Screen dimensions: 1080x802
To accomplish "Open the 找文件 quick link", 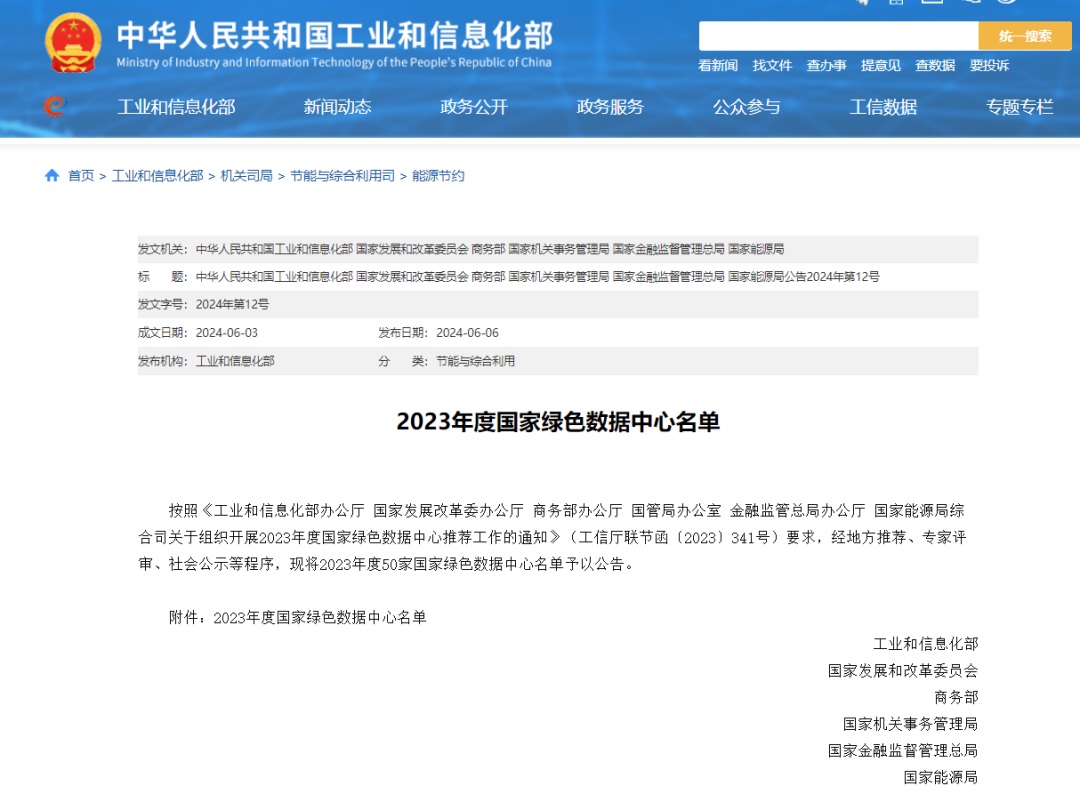I will pos(772,65).
